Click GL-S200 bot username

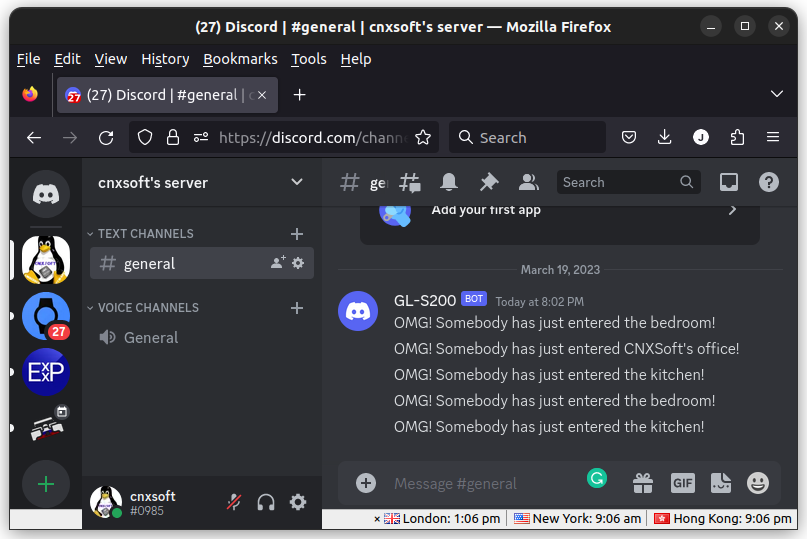425,300
